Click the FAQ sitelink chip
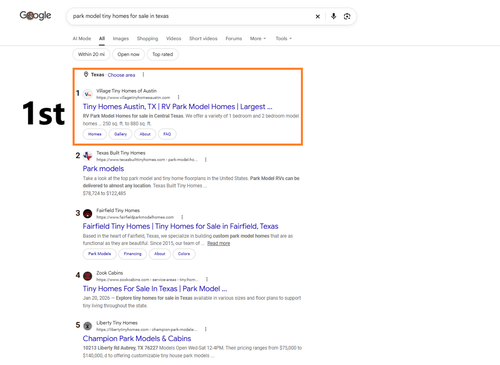The image size is (500, 365). (x=167, y=134)
